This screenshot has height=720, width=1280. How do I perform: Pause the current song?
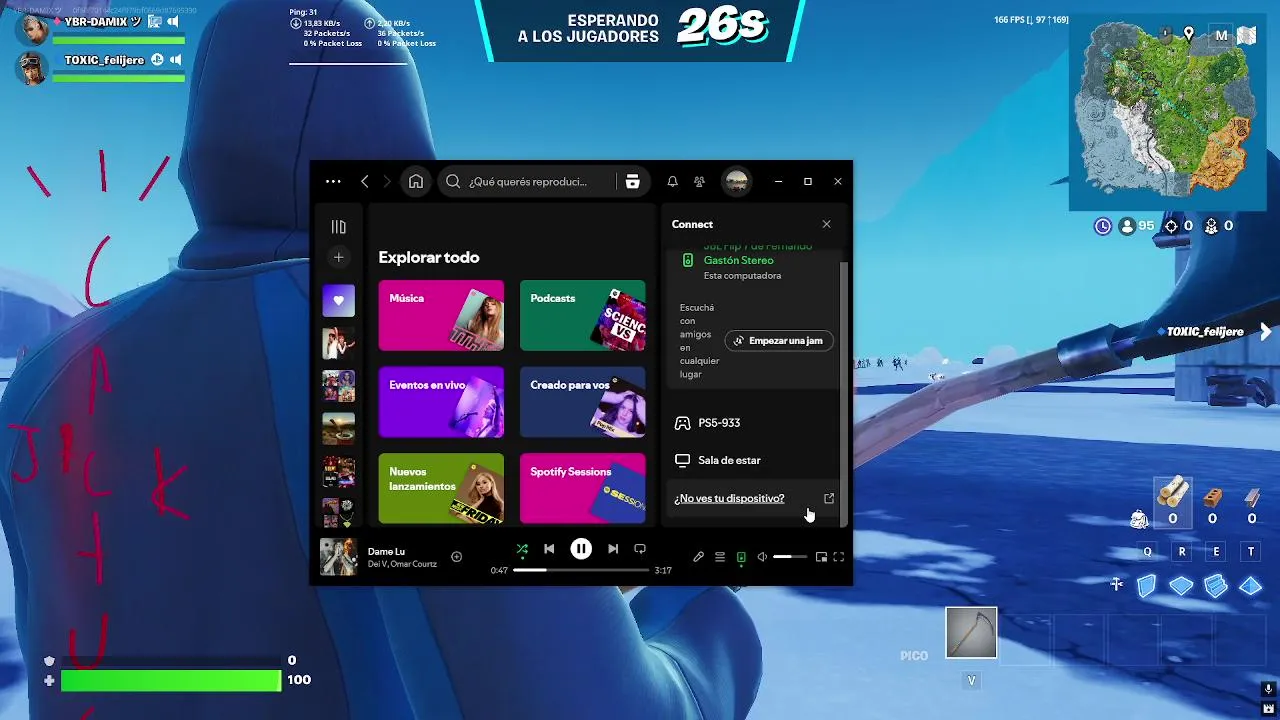point(581,549)
